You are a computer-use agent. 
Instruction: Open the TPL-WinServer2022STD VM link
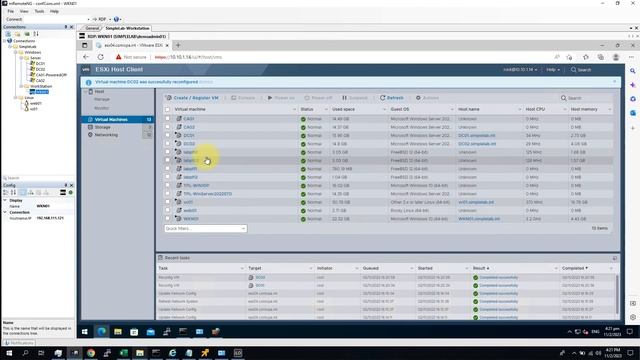click(207, 194)
